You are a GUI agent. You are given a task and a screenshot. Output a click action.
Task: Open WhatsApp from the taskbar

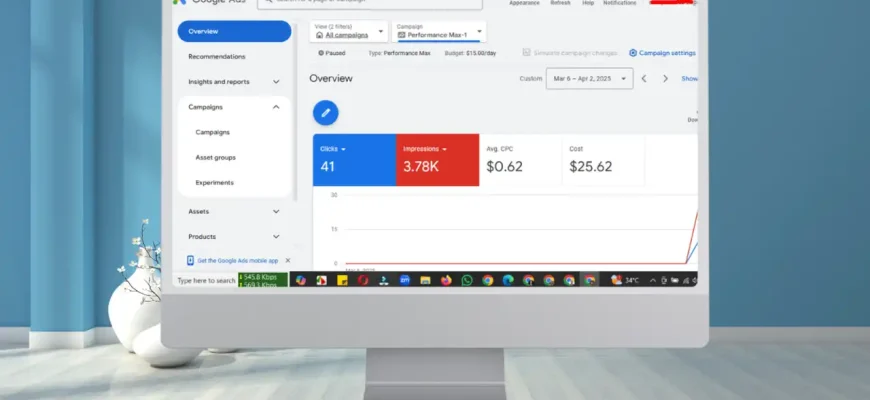click(467, 280)
